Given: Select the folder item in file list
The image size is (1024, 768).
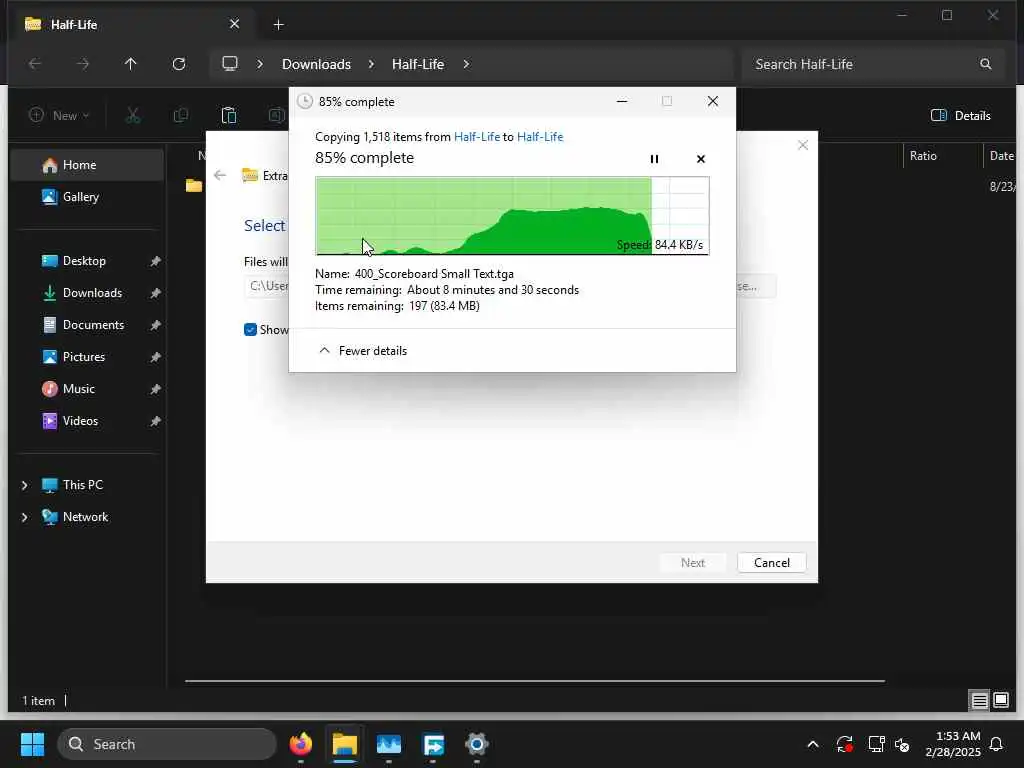Looking at the screenshot, I should point(194,185).
